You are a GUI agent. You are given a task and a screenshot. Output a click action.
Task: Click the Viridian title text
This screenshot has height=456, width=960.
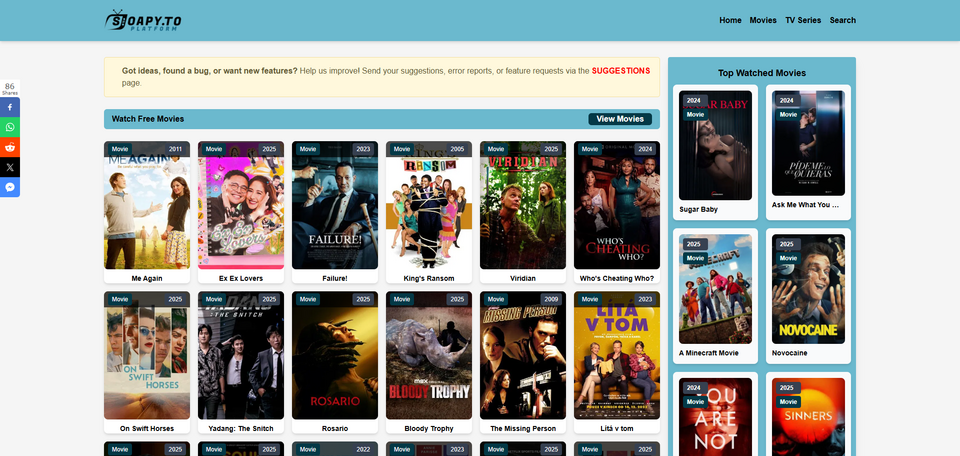click(523, 278)
